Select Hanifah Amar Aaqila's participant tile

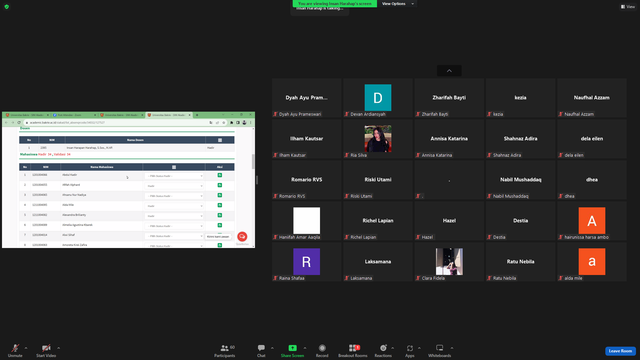click(x=307, y=221)
